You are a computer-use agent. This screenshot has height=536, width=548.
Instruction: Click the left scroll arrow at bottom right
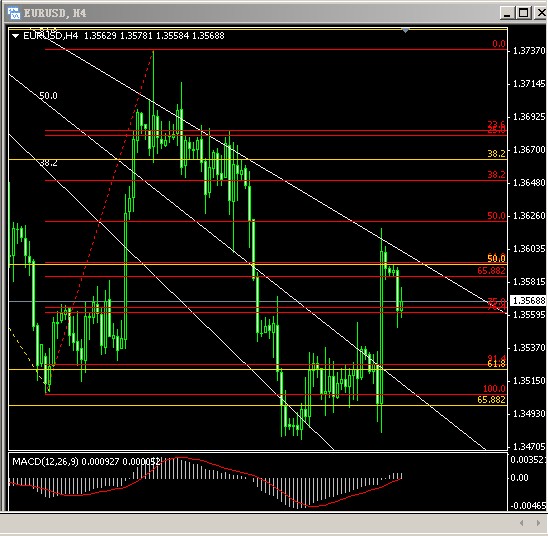522,523
